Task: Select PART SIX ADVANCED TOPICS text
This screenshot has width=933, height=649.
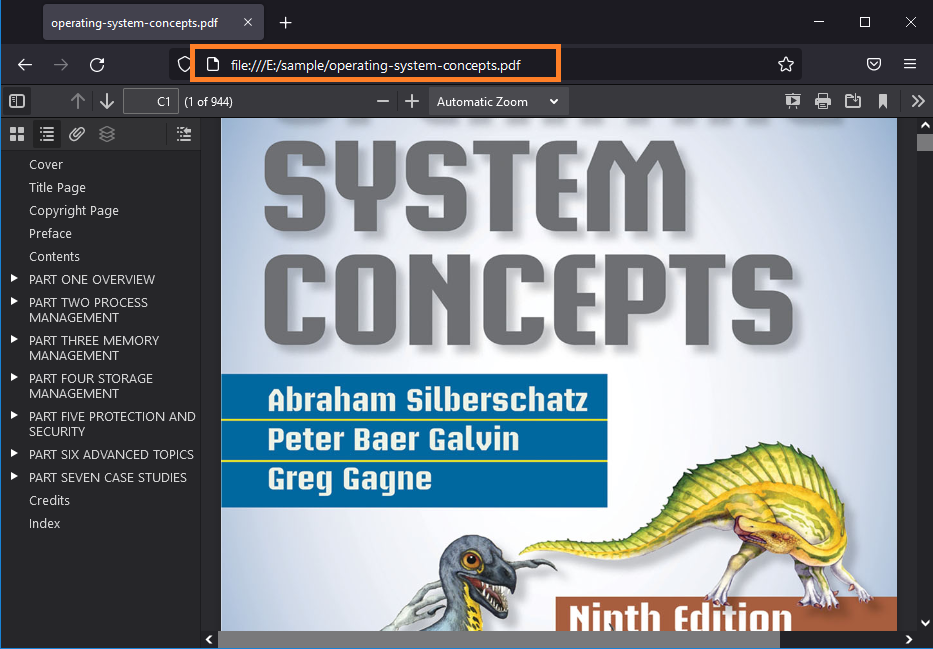Action: pos(111,454)
